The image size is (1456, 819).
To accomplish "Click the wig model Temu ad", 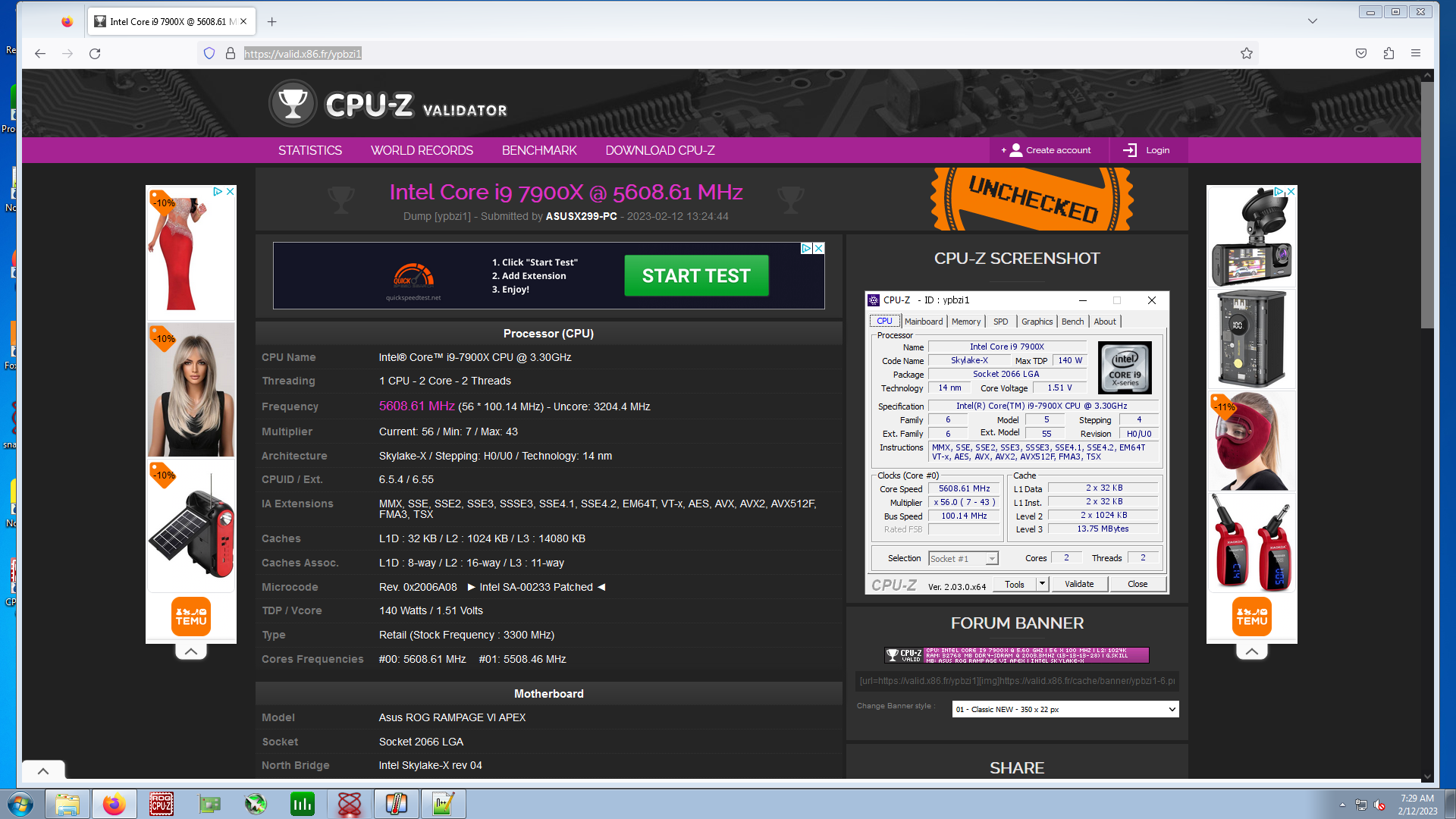I will pos(191,391).
